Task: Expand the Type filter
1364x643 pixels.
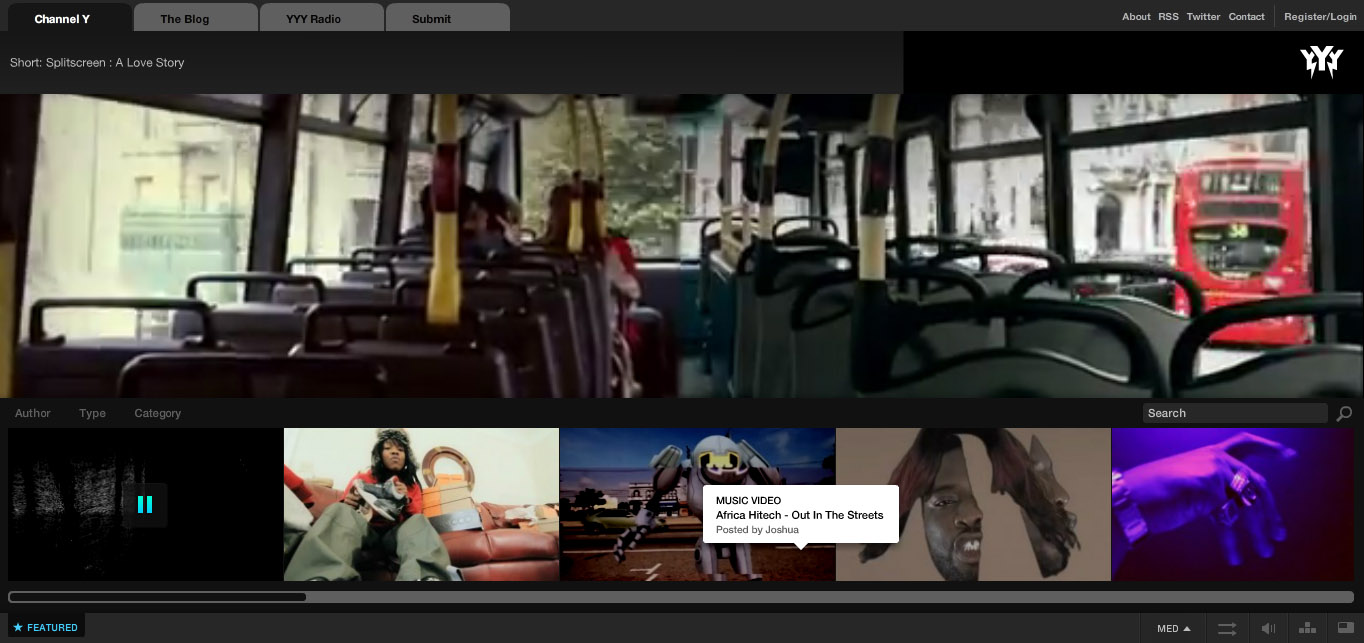Action: (92, 413)
